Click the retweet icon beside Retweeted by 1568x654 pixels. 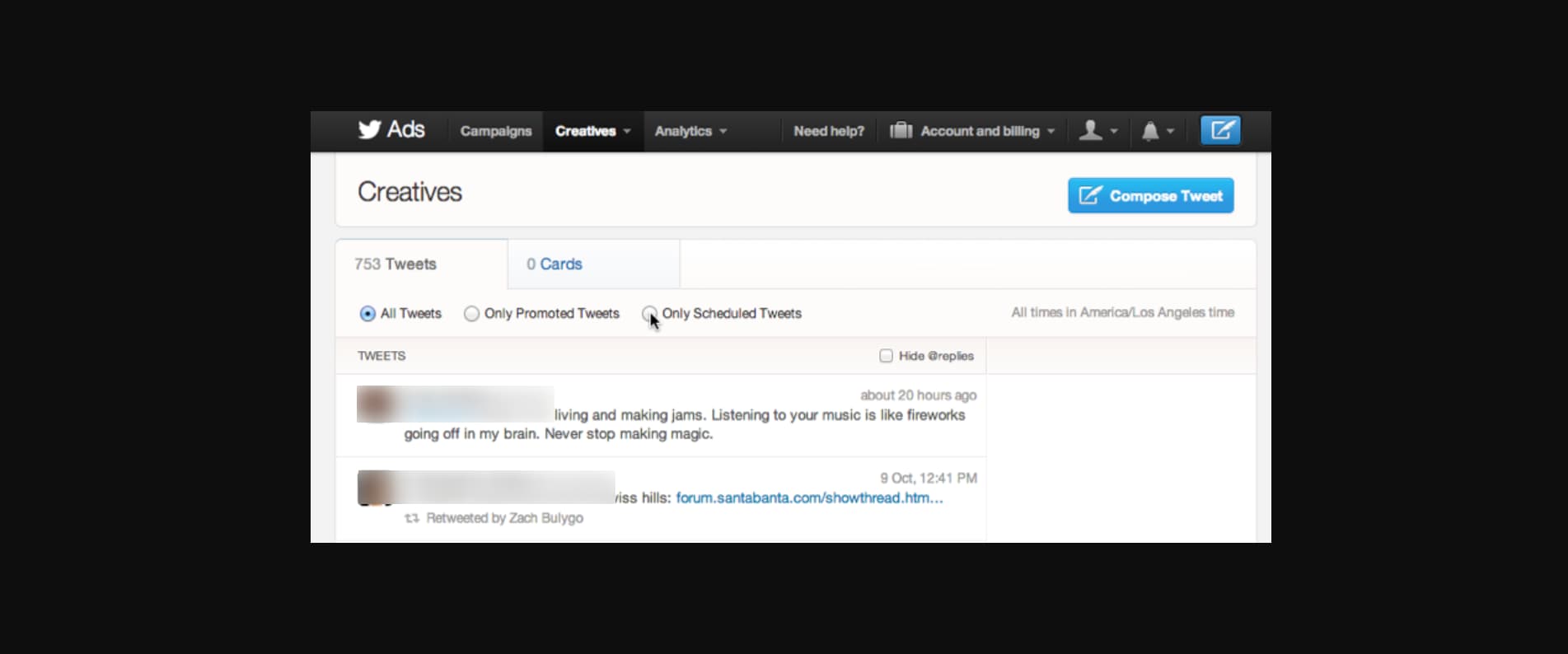tap(412, 518)
